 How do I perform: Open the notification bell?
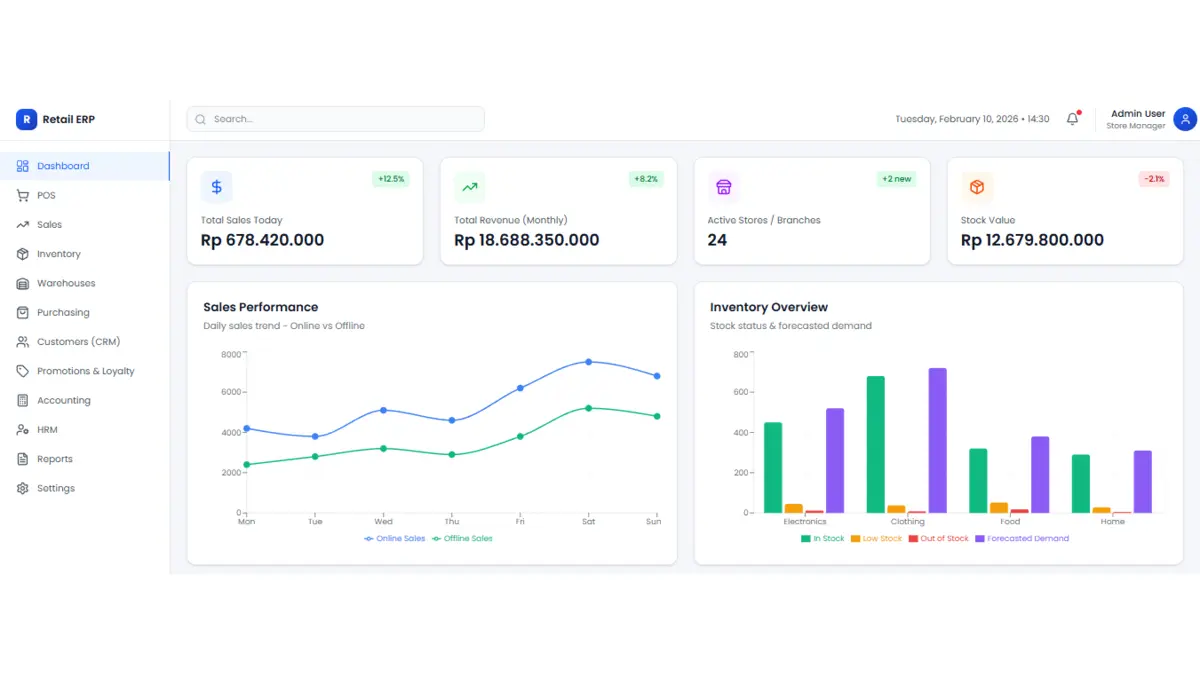1071,119
